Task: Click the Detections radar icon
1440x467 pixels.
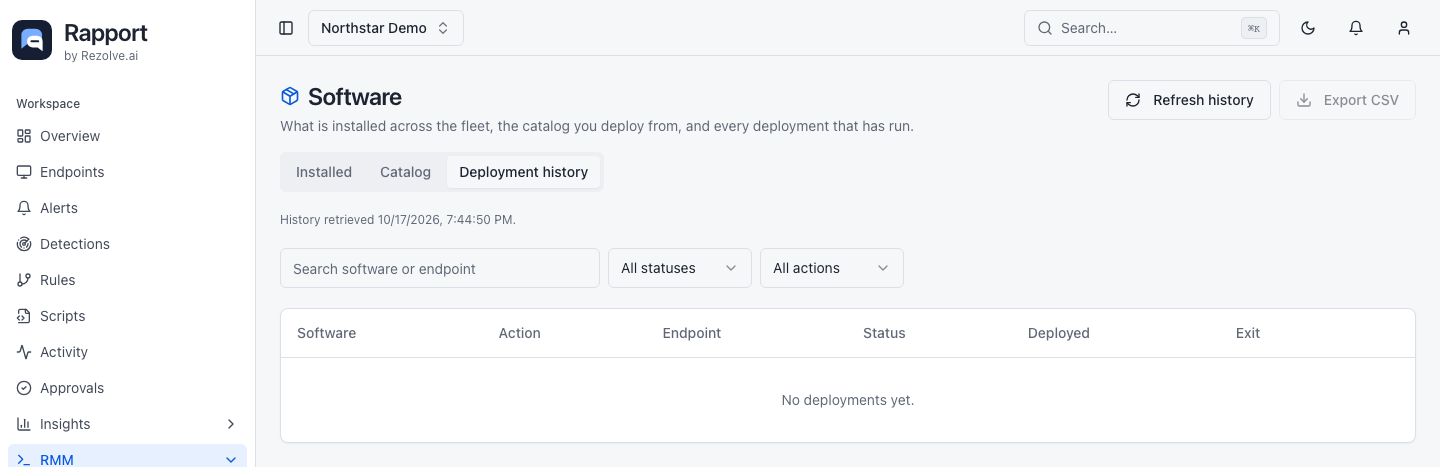Action: [24, 244]
